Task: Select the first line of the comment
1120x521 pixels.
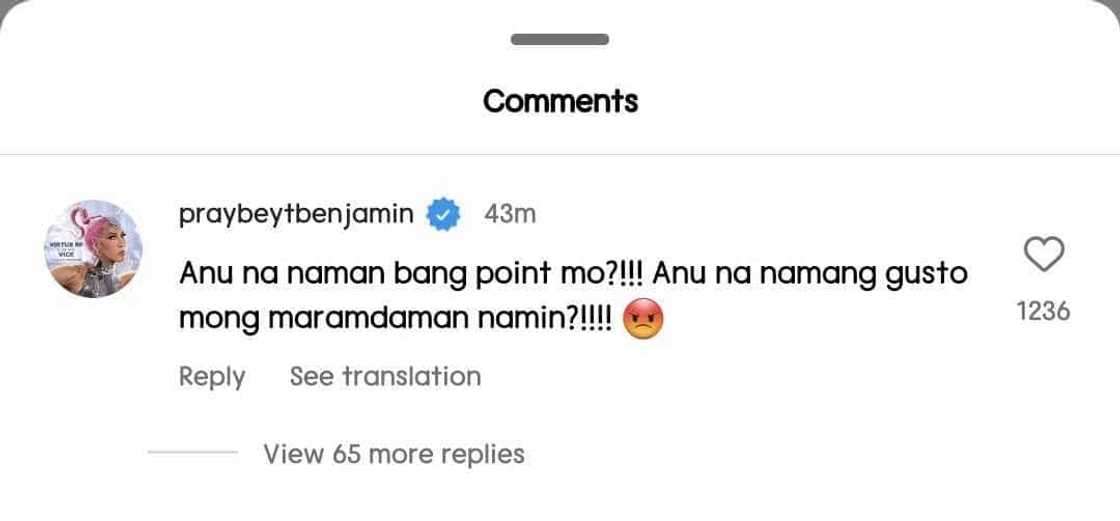Action: (x=573, y=273)
